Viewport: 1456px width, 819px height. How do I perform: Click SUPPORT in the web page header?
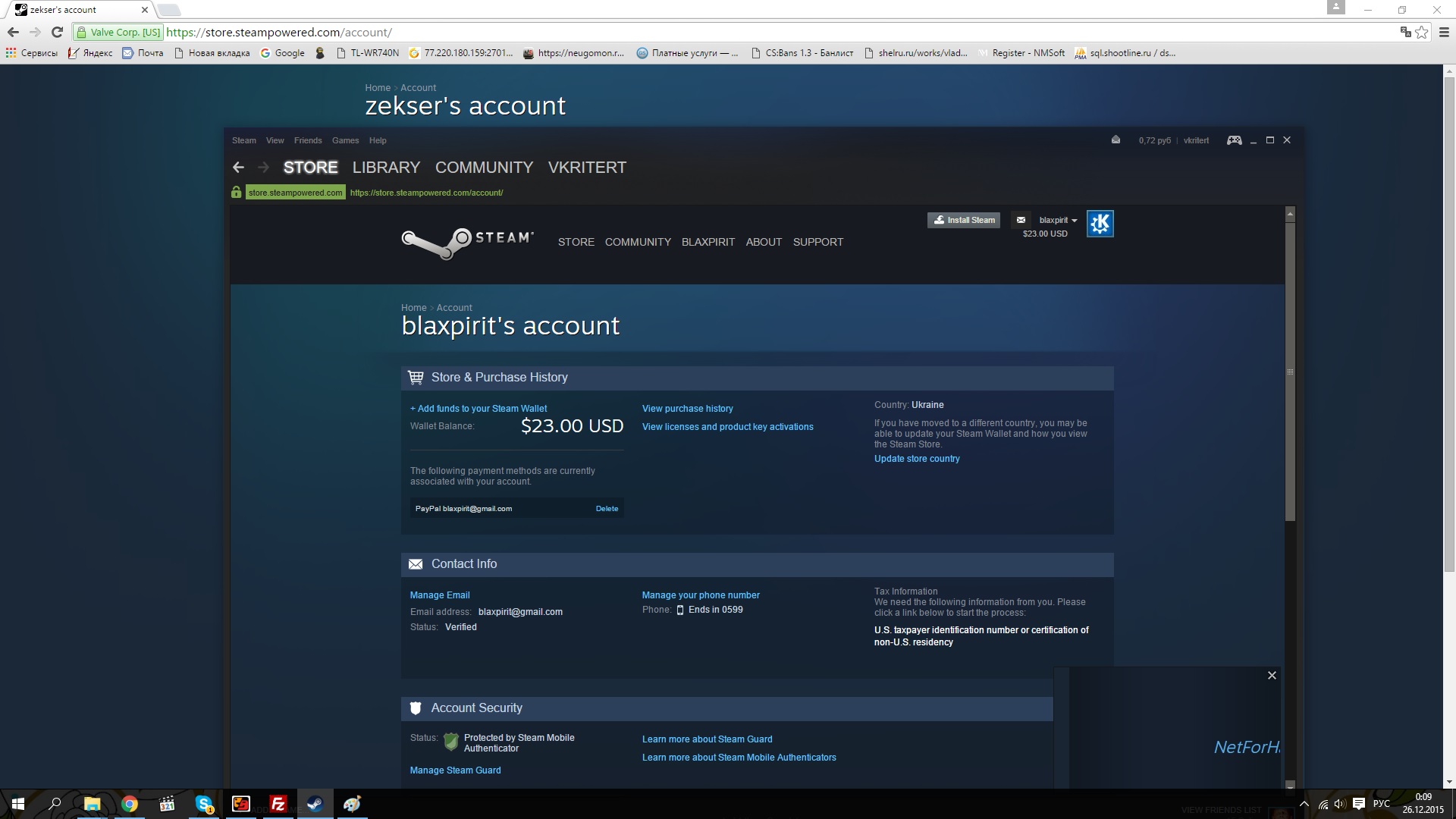(x=818, y=242)
